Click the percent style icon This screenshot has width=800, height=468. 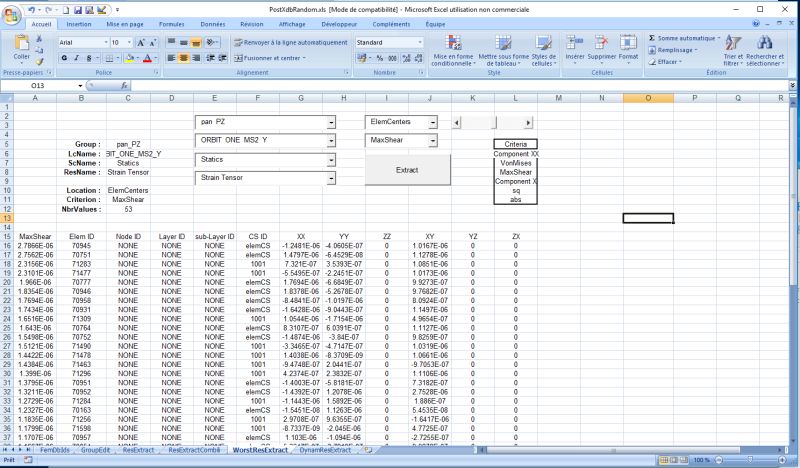click(x=380, y=58)
